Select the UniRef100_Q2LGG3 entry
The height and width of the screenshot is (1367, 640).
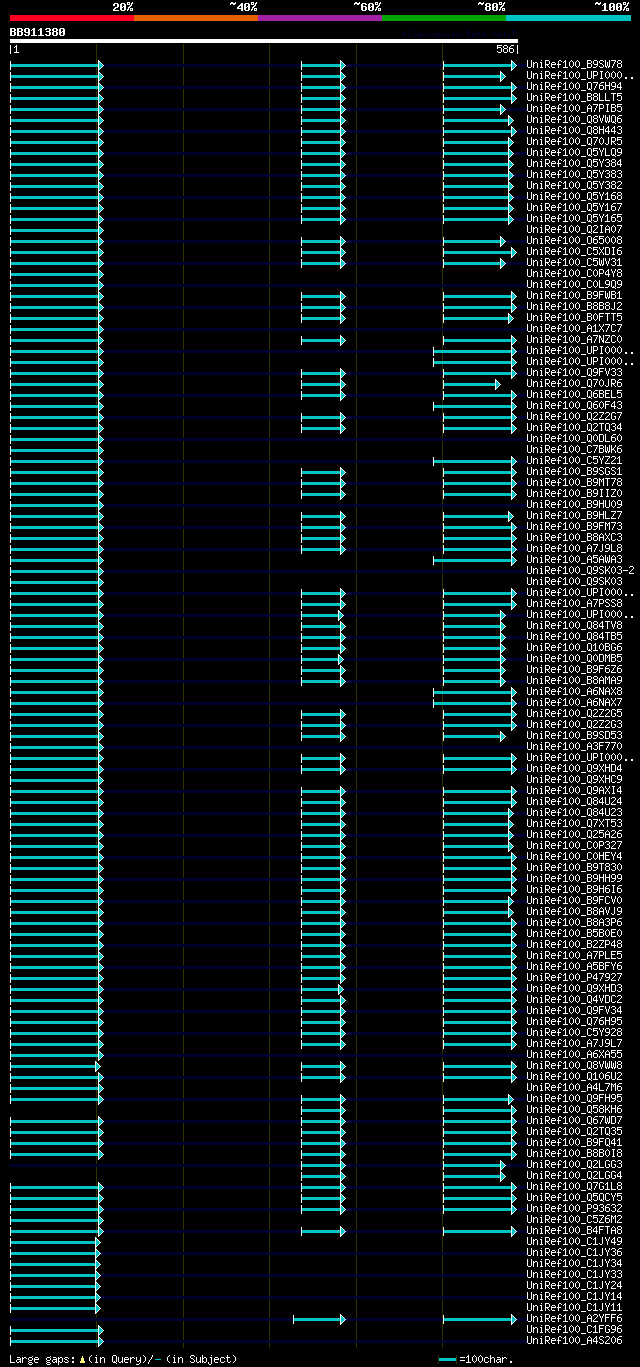(x=574, y=1164)
